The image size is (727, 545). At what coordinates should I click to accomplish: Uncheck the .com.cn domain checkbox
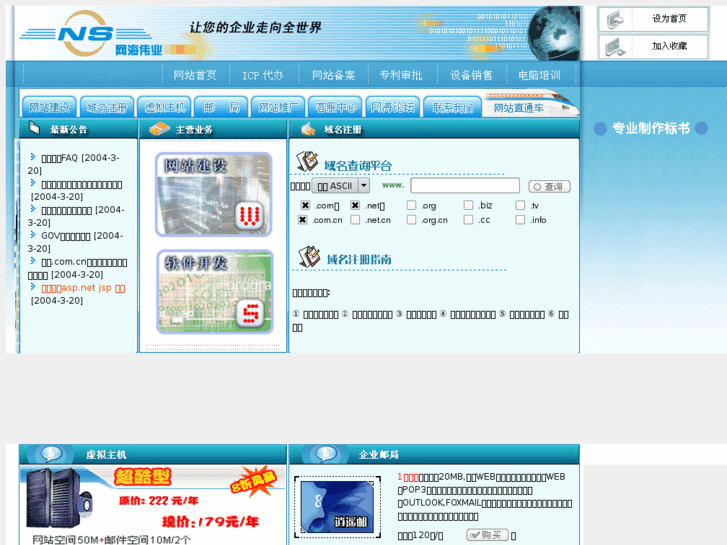pyautogui.click(x=302, y=219)
